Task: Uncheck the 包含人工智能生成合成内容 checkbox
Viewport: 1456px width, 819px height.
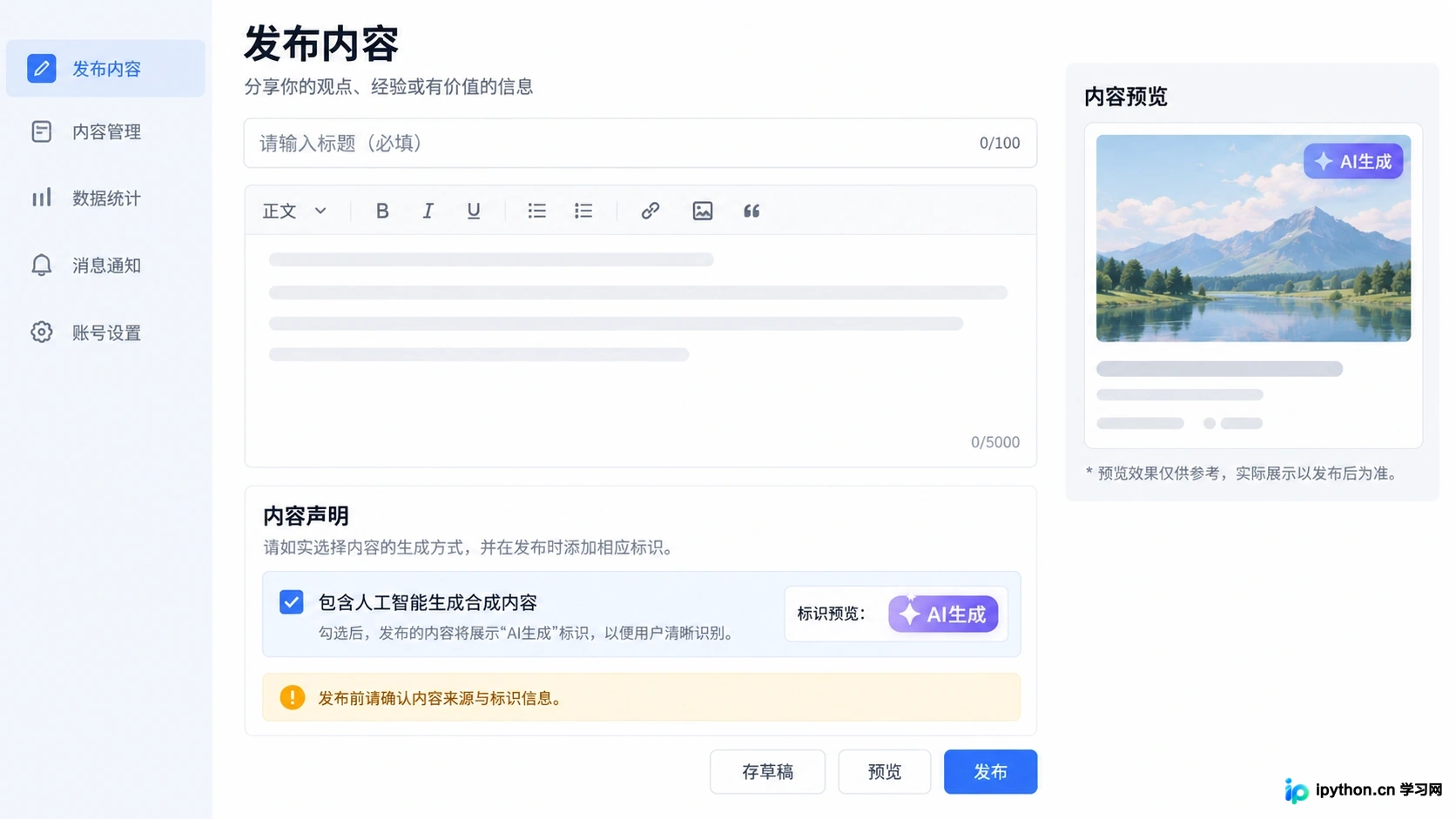Action: click(292, 601)
